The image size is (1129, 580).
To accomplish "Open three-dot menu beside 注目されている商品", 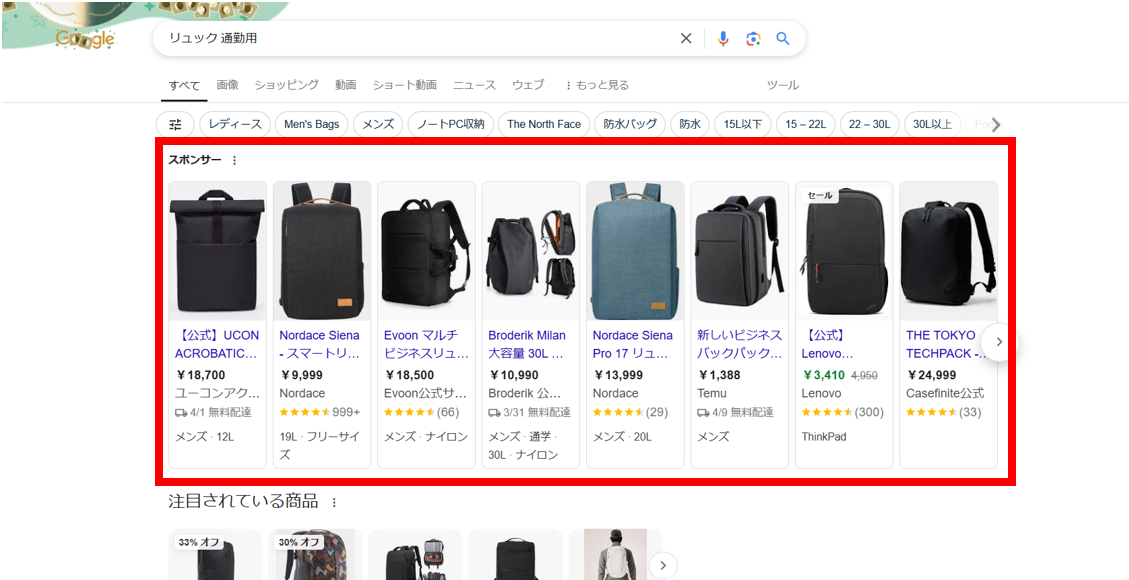I will click(335, 502).
